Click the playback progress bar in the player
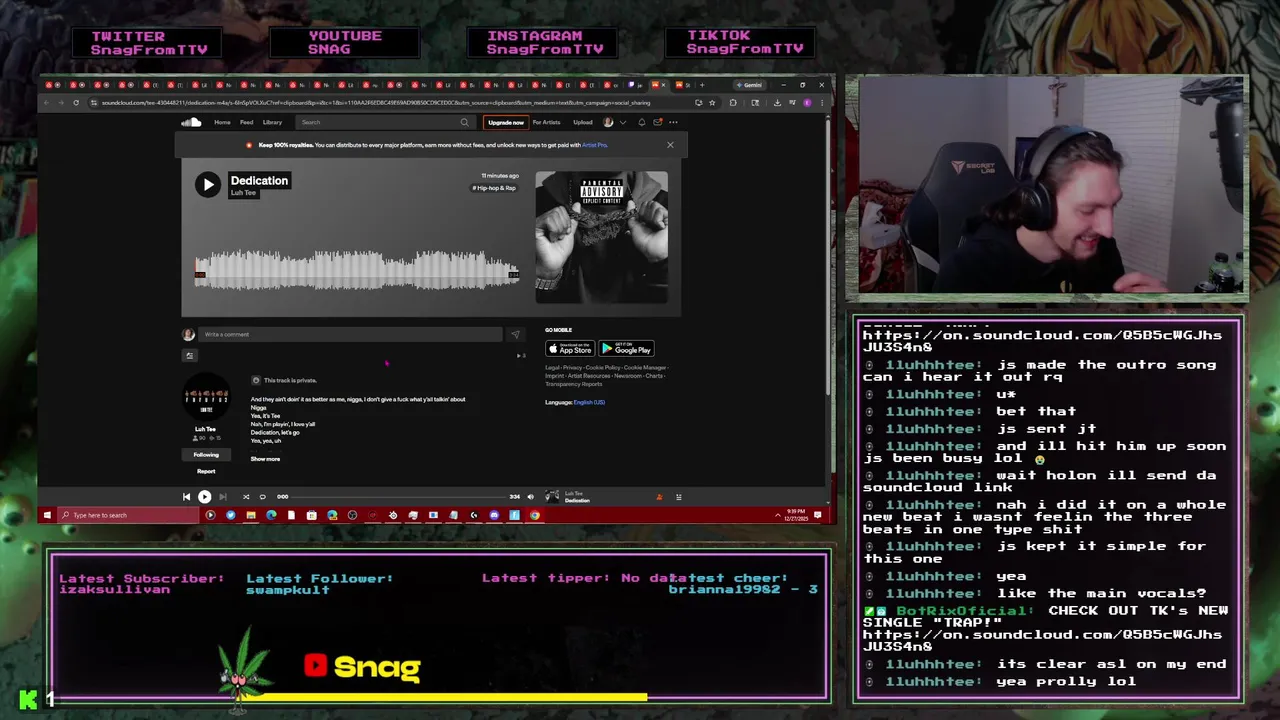 click(x=398, y=496)
